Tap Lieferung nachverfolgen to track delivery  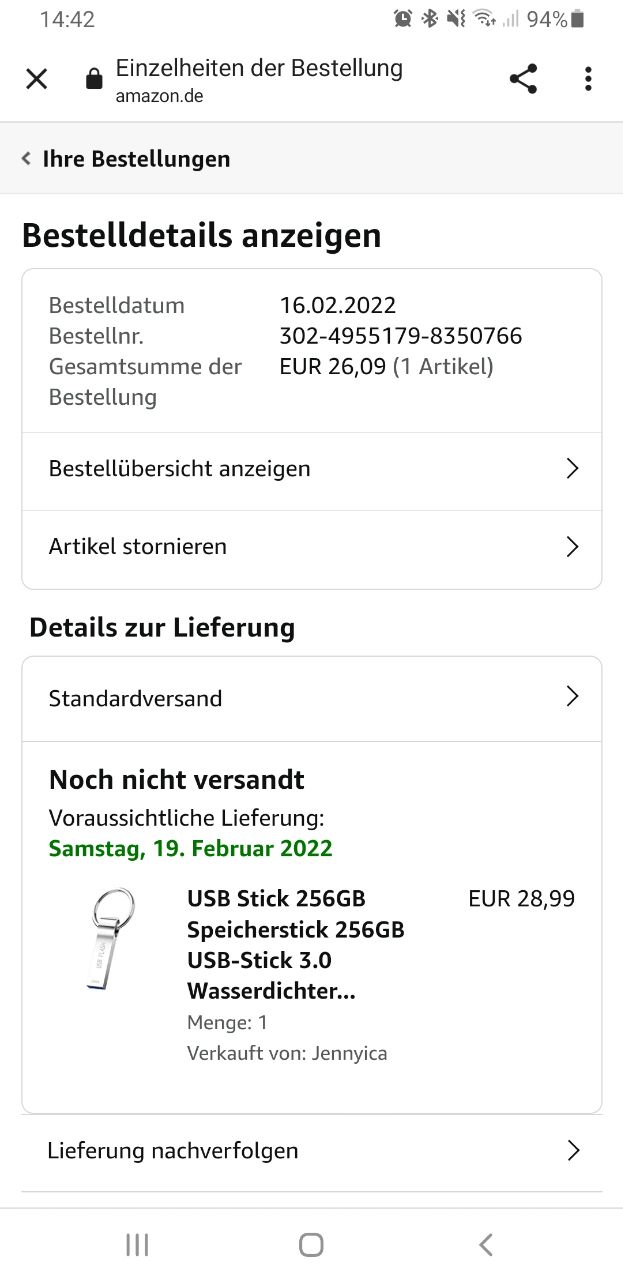pos(173,1151)
